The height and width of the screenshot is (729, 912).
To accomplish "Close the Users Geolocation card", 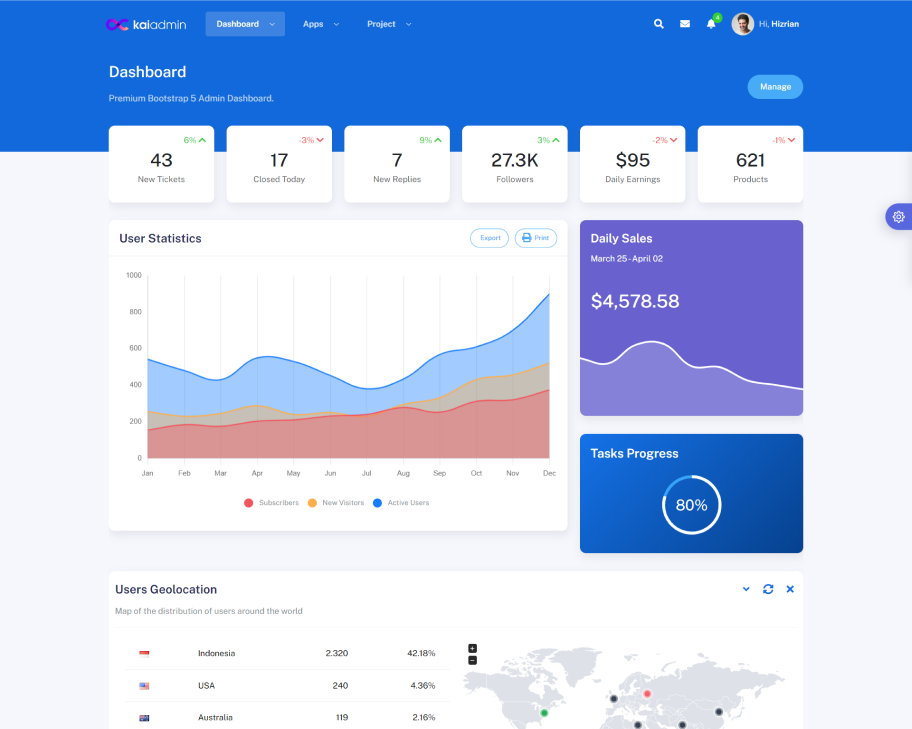I will [790, 589].
